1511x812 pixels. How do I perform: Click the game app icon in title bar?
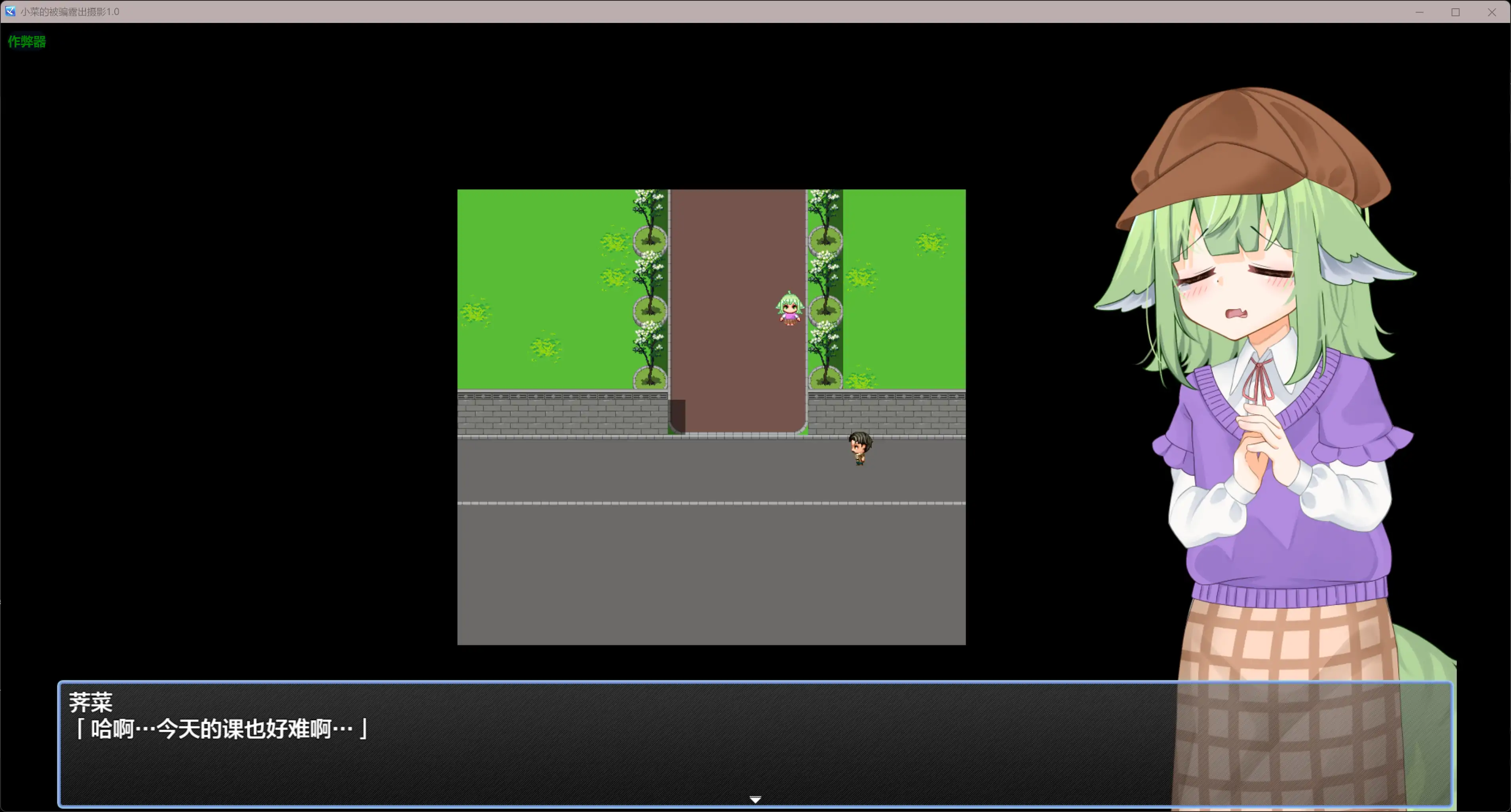pos(10,11)
